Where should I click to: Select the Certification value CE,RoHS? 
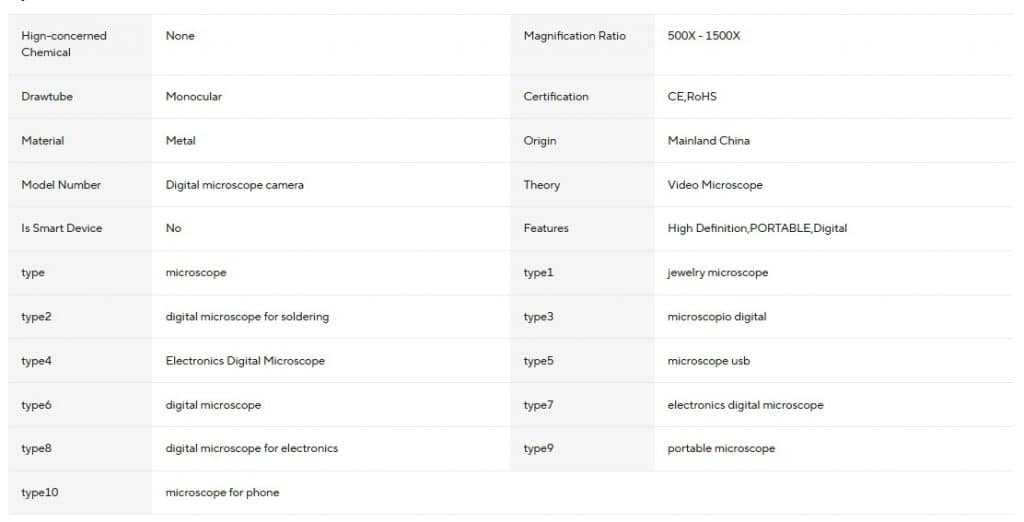point(692,97)
